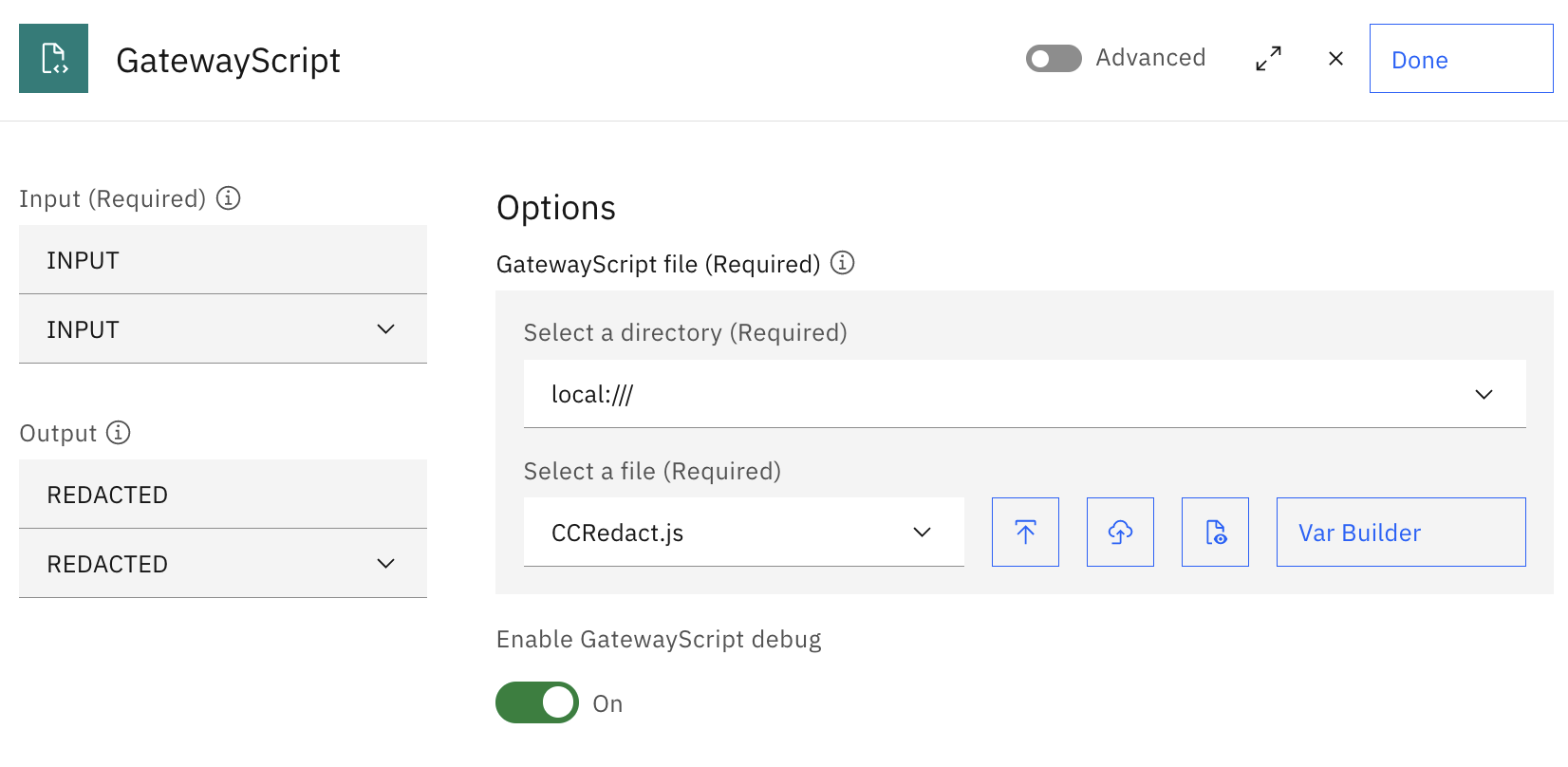Expand the local:/// directory dropdown
Viewport: 1568px width, 767px height.
[1024, 394]
